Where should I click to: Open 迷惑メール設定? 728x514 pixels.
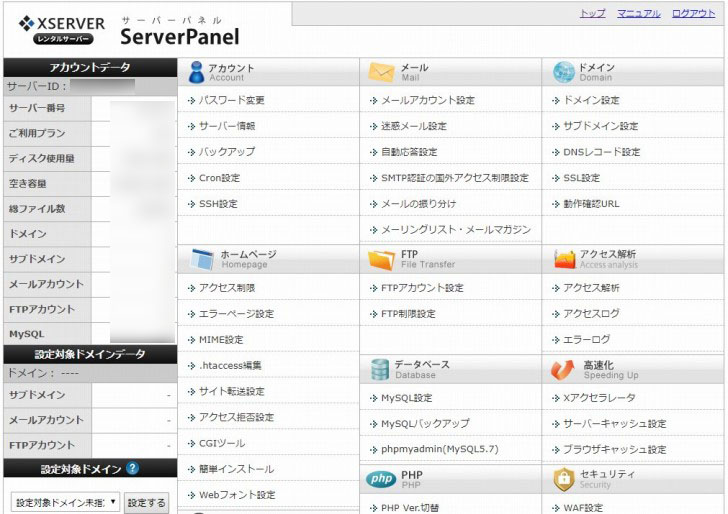[414, 126]
